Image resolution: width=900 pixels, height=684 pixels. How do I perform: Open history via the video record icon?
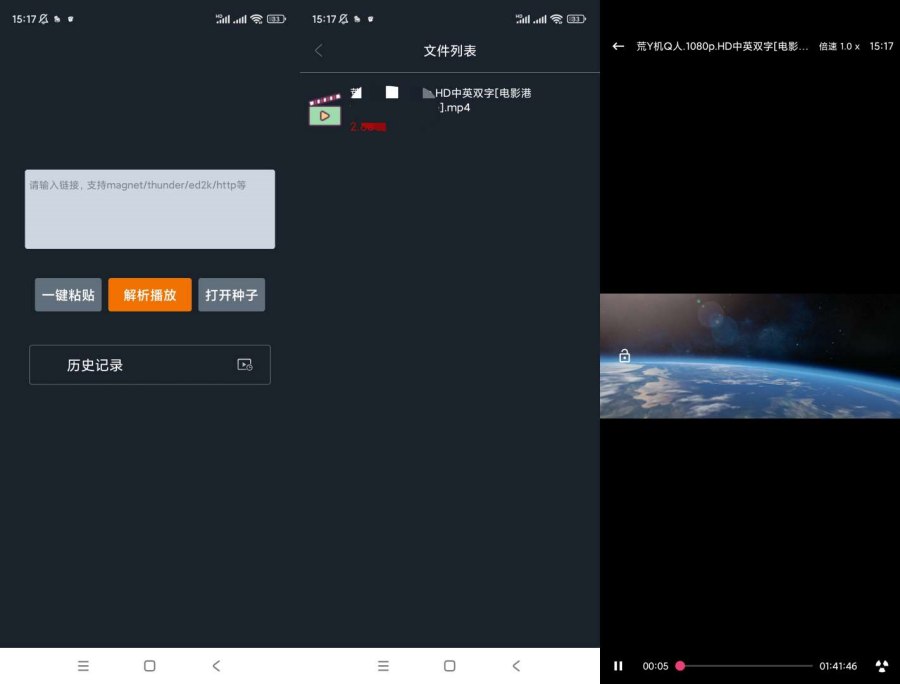pyautogui.click(x=245, y=365)
